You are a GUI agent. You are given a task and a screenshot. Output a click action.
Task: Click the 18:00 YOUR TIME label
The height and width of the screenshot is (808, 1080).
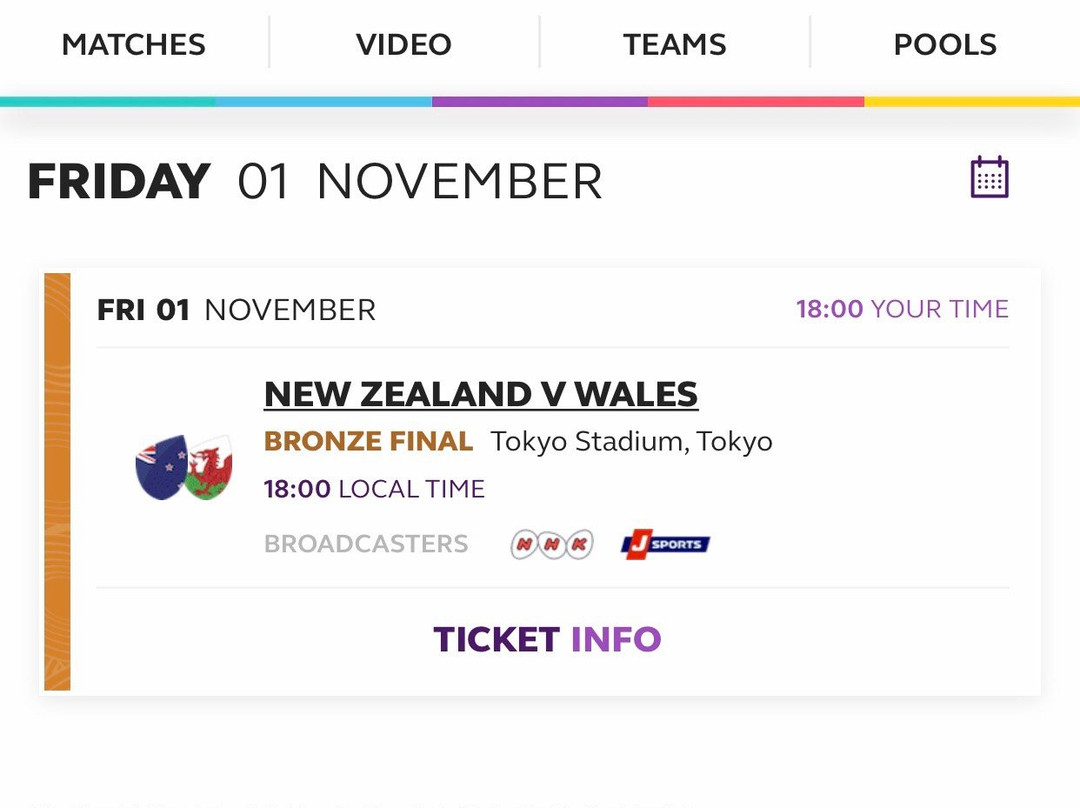click(902, 309)
